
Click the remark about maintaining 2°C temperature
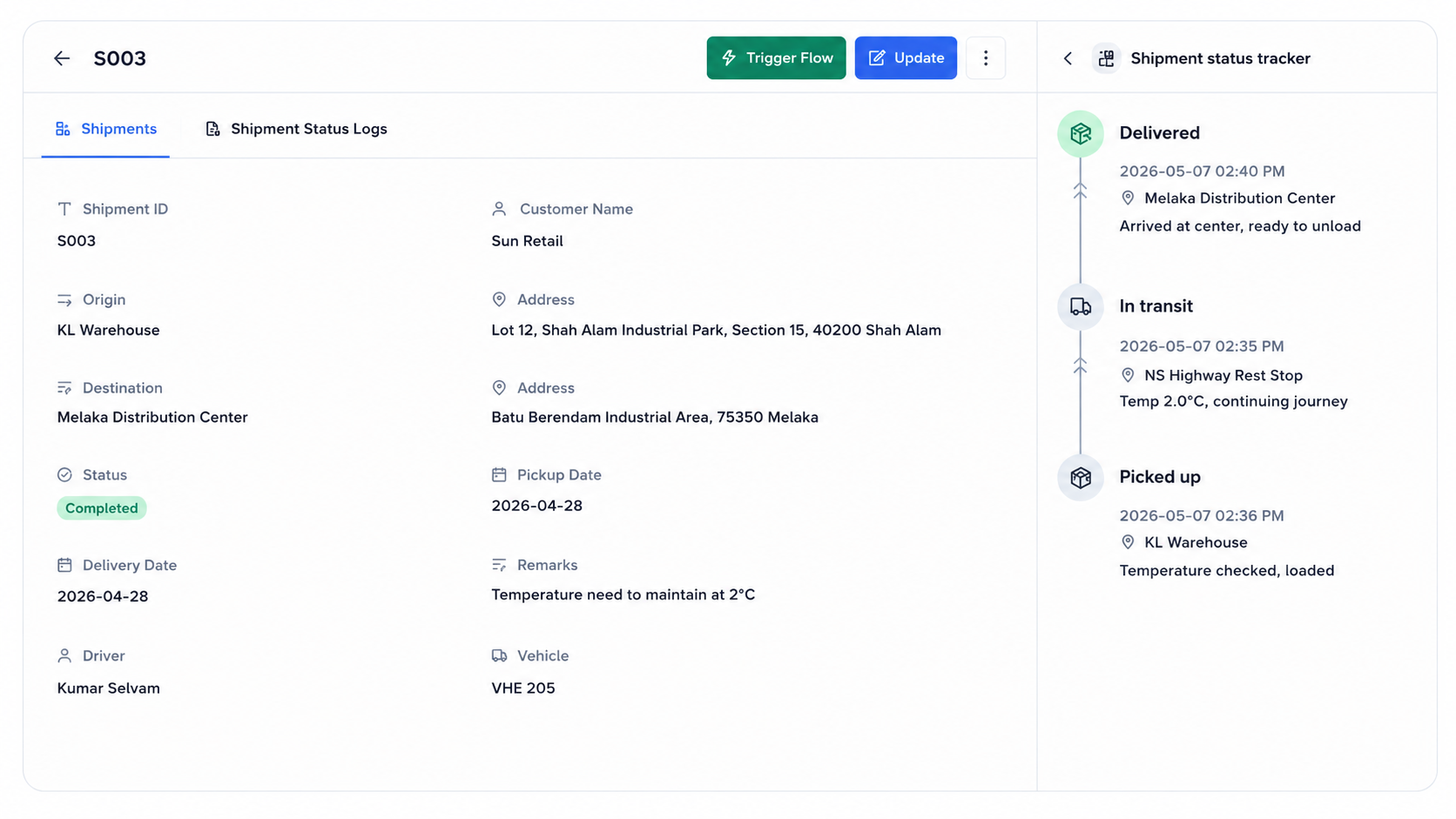(x=624, y=595)
